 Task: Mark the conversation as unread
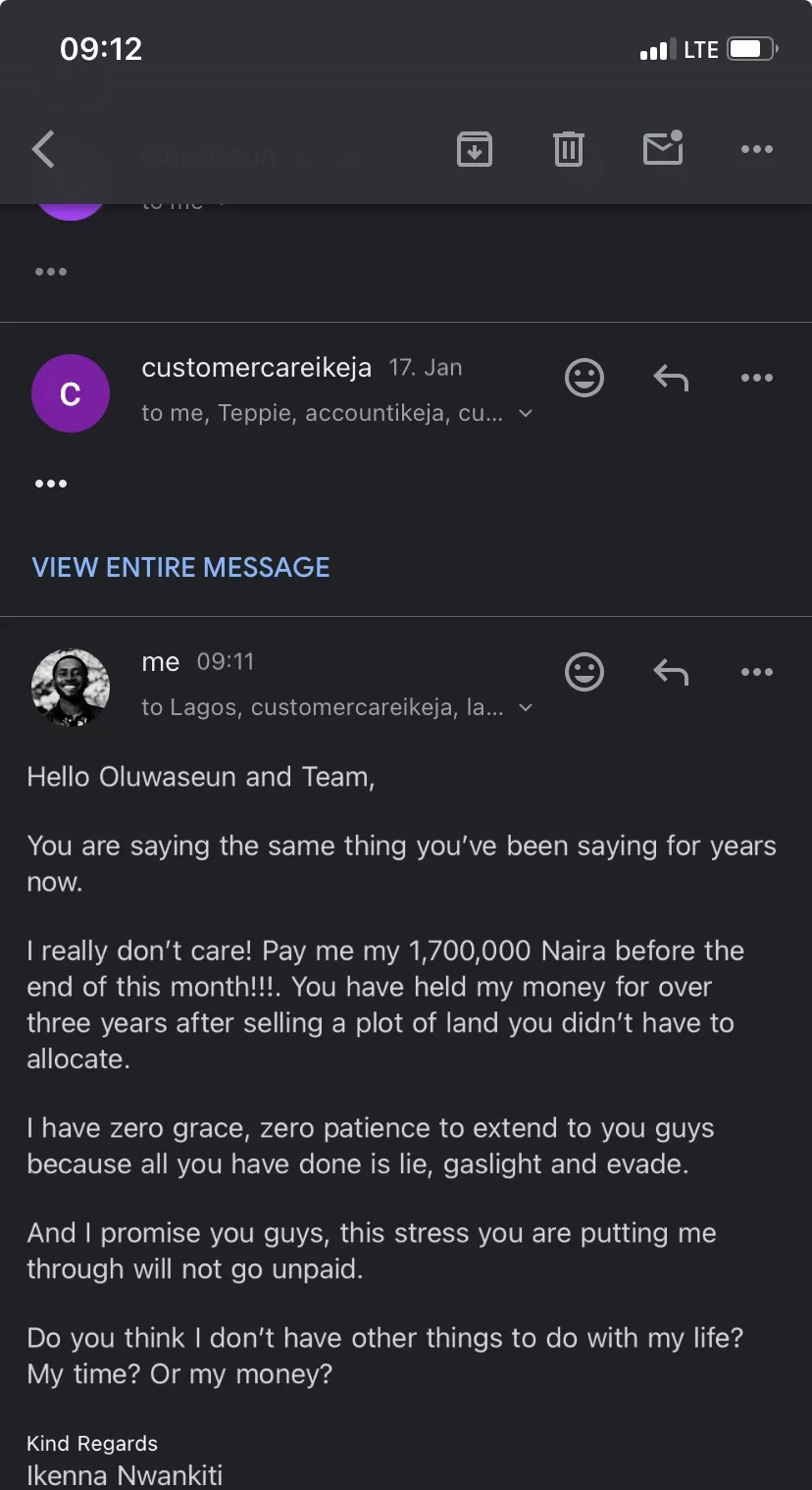[x=663, y=149]
